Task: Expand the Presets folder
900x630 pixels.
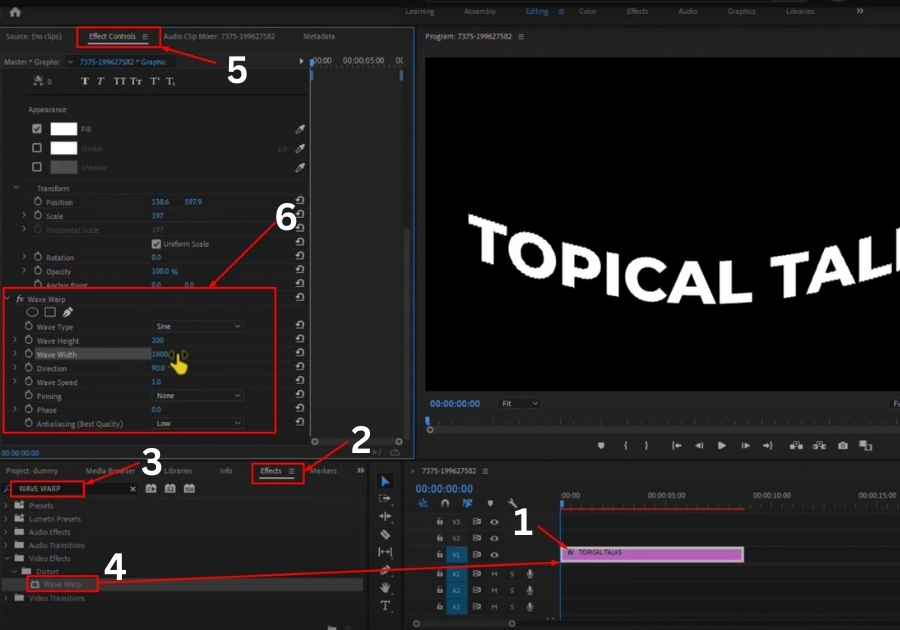Action: click(6, 505)
